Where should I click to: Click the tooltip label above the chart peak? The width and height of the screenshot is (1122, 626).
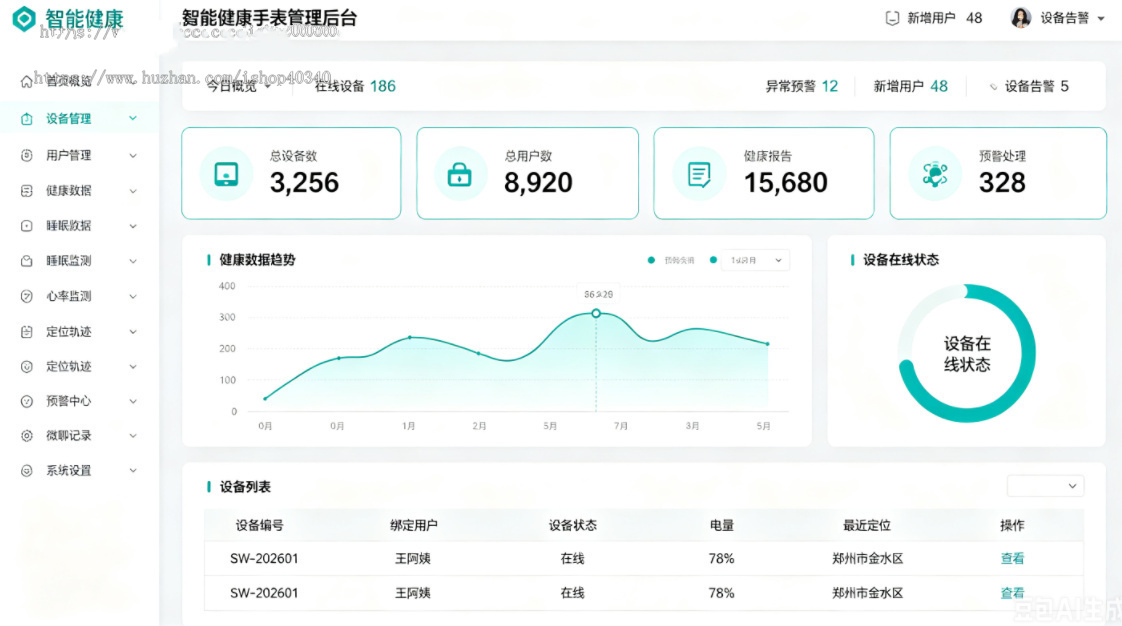pyautogui.click(x=598, y=294)
